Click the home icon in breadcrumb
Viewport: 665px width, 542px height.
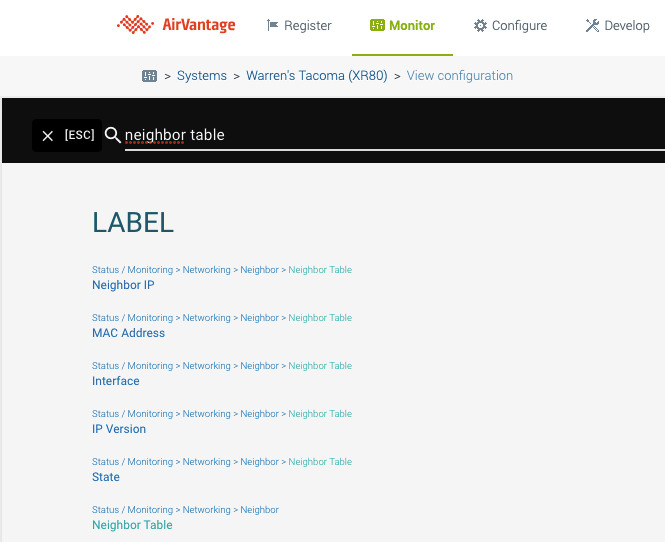(x=149, y=76)
